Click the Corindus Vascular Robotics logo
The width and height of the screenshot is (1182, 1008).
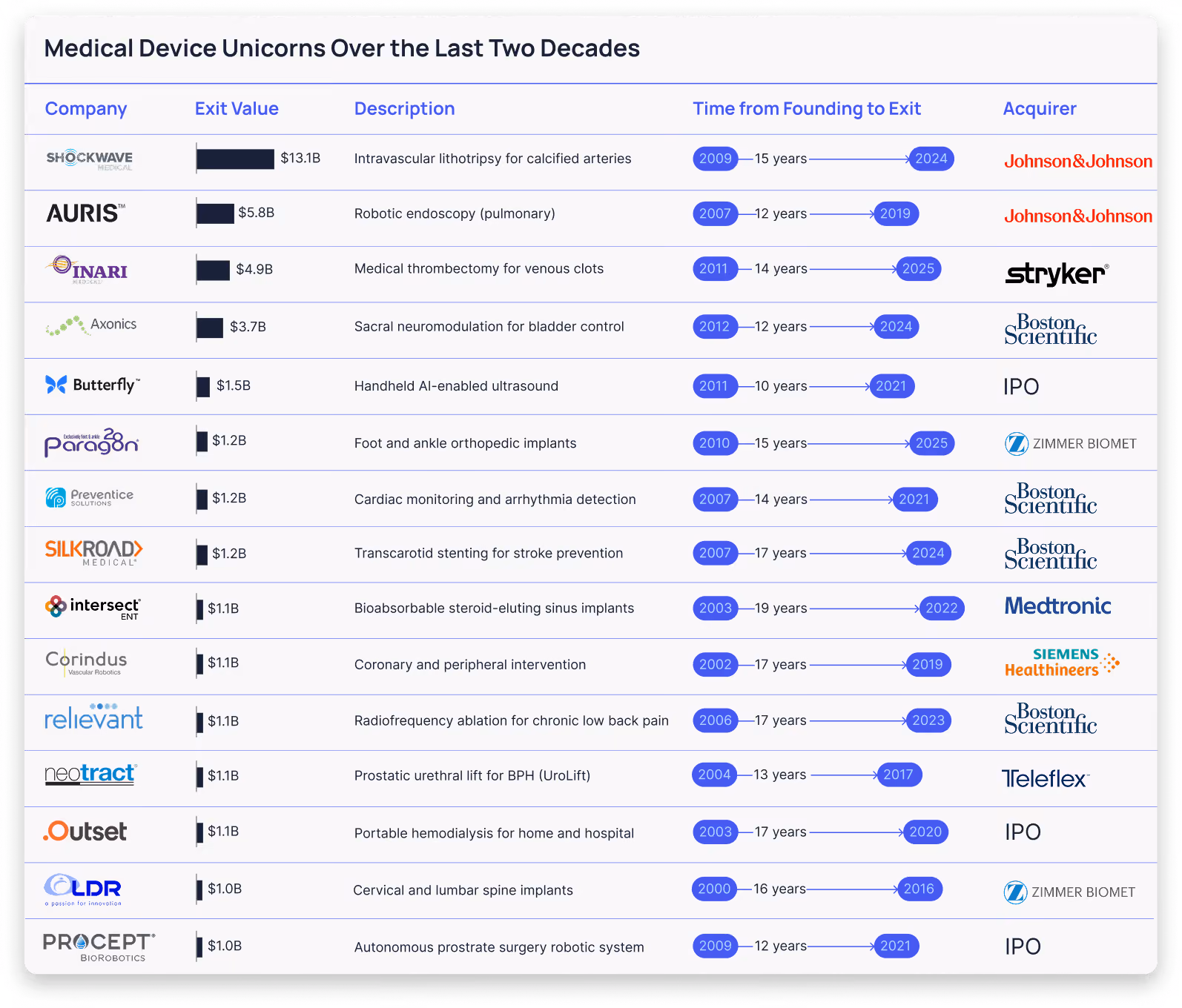coord(86,663)
